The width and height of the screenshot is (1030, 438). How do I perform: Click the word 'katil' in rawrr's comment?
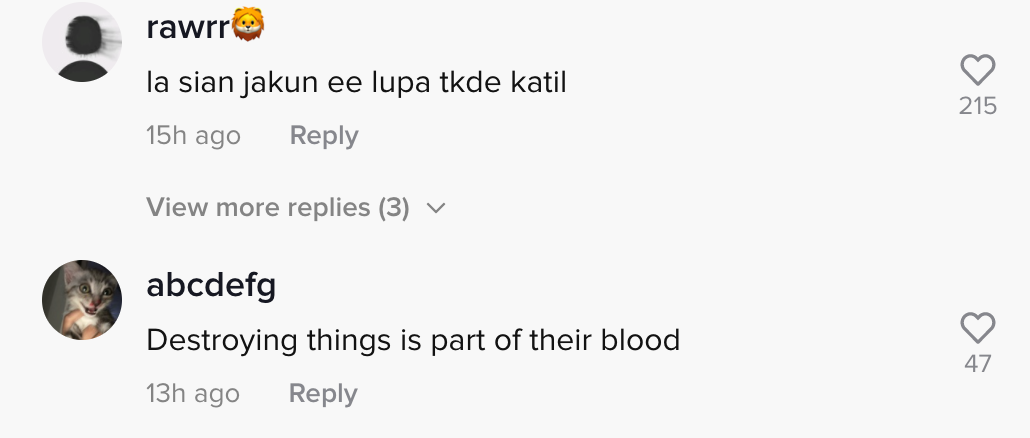point(539,82)
